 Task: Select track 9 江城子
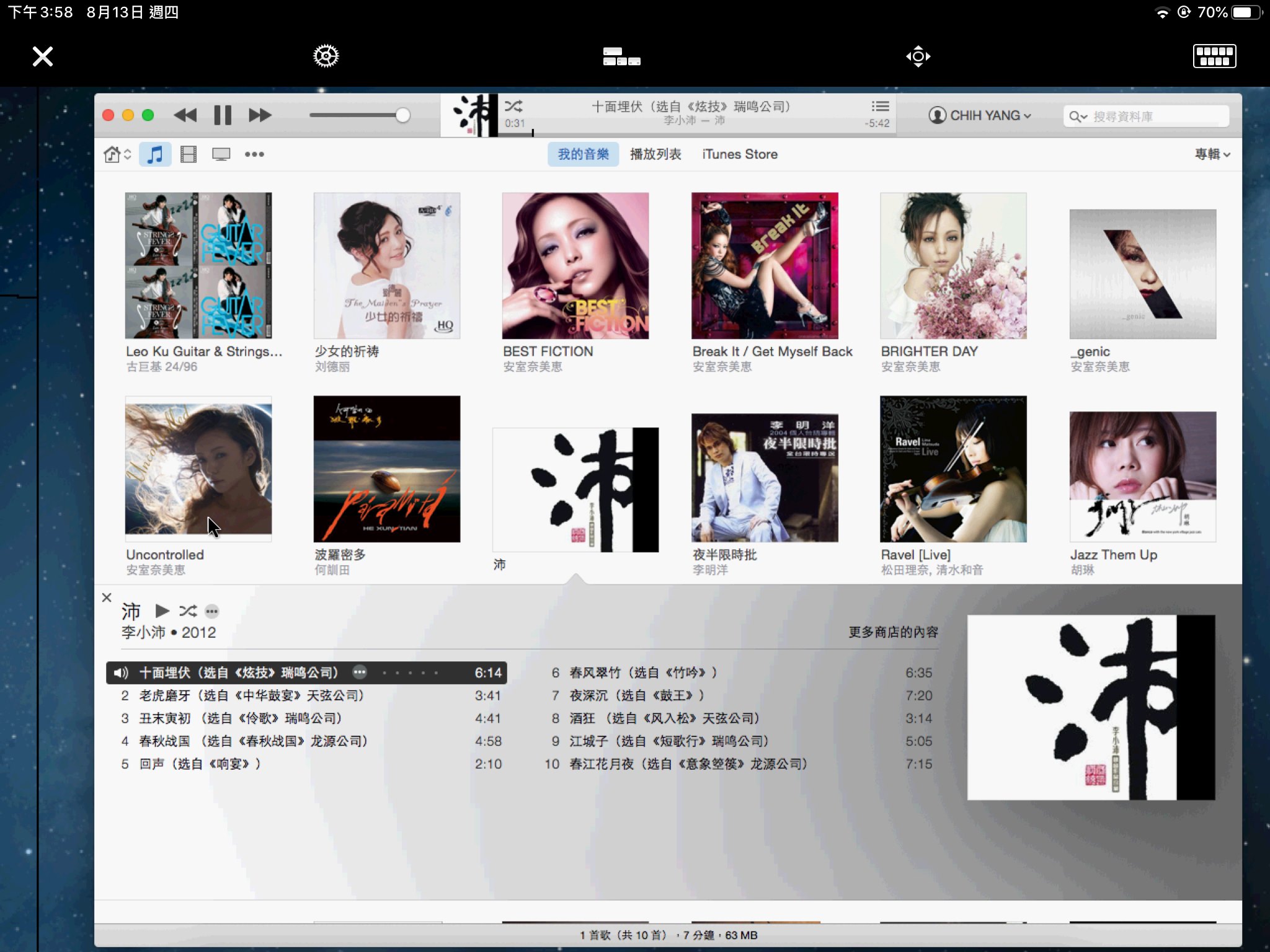tap(738, 741)
